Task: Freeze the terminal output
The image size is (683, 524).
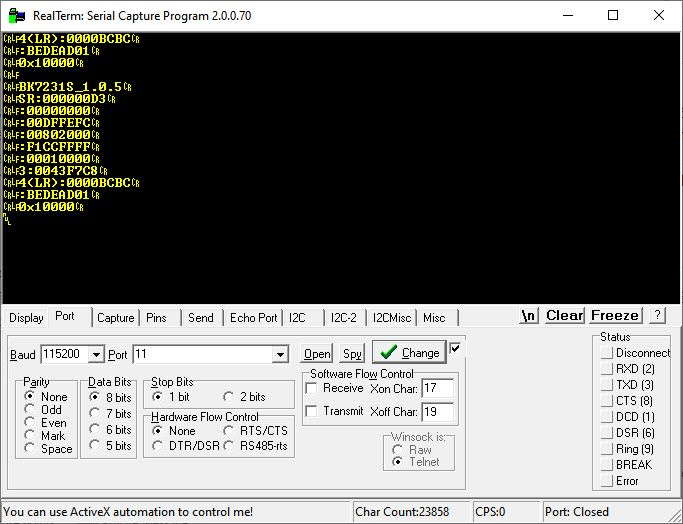Action: [x=615, y=315]
